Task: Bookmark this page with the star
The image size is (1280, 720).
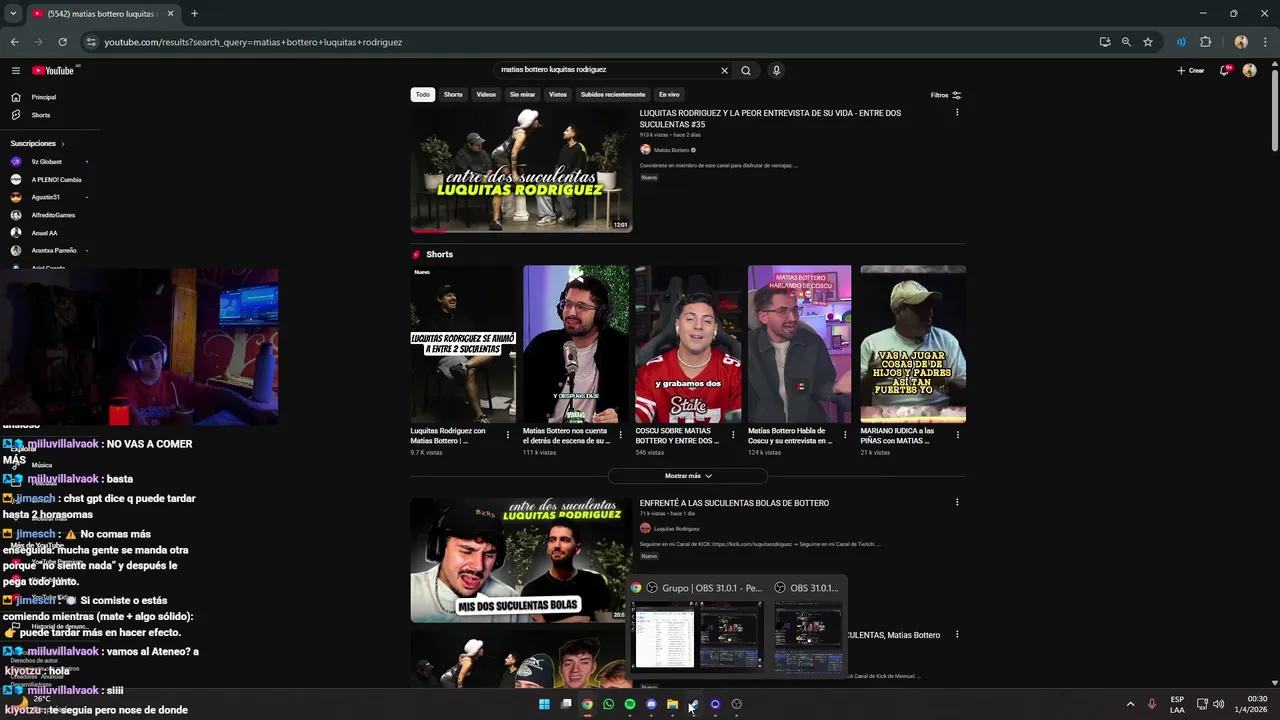Action: (1148, 42)
